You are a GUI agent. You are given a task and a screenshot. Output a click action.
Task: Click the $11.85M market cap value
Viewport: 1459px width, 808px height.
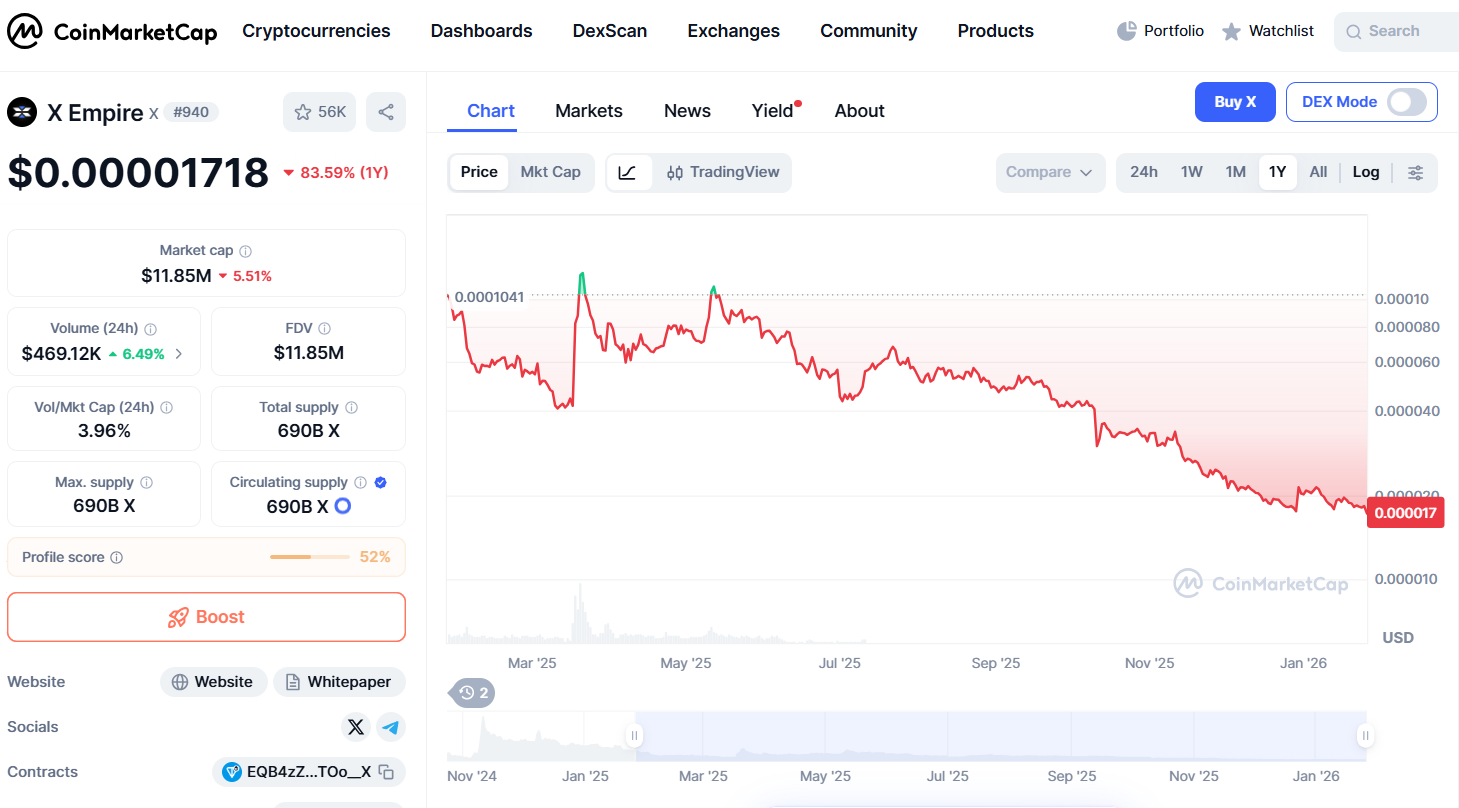point(176,276)
